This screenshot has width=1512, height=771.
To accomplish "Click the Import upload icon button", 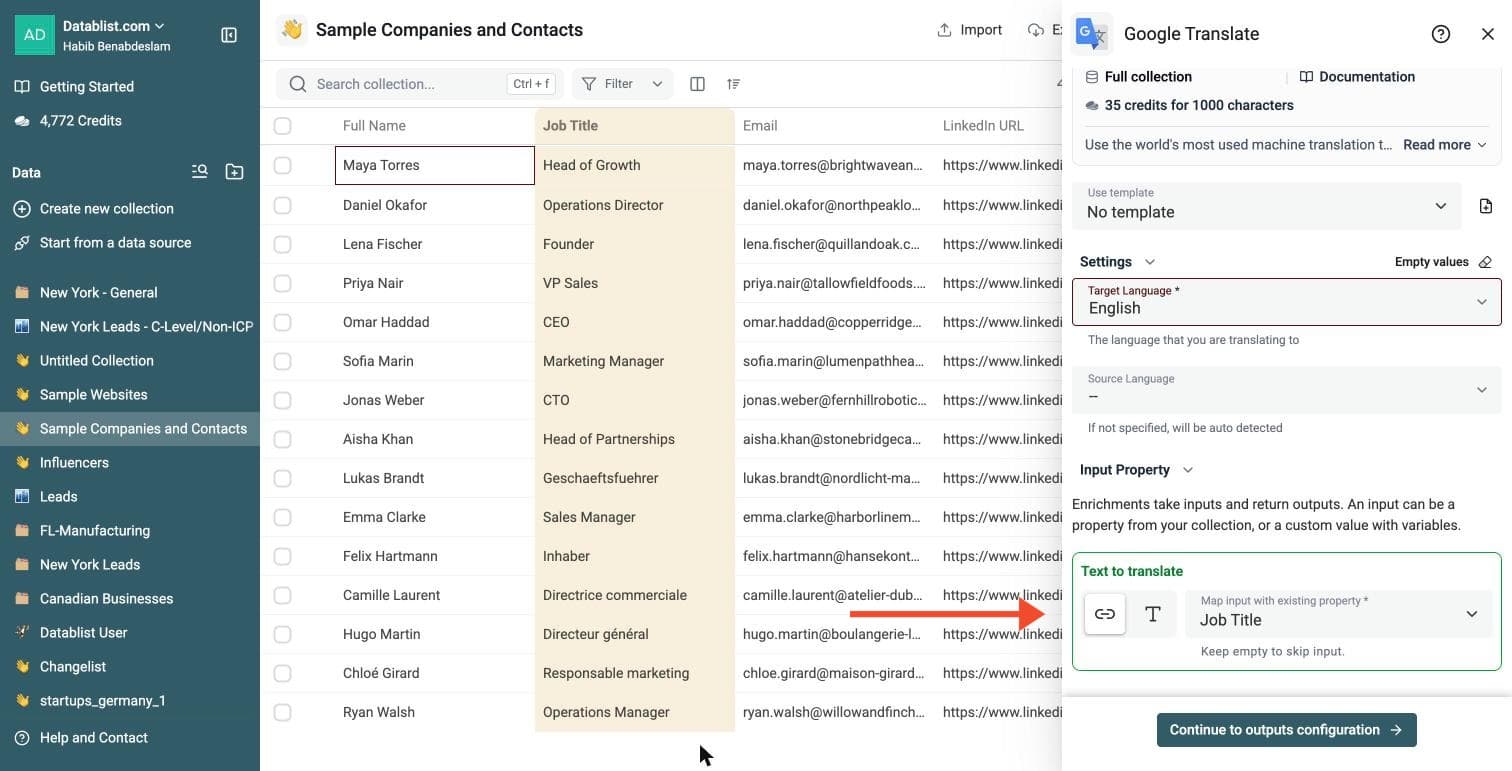I will click(969, 30).
